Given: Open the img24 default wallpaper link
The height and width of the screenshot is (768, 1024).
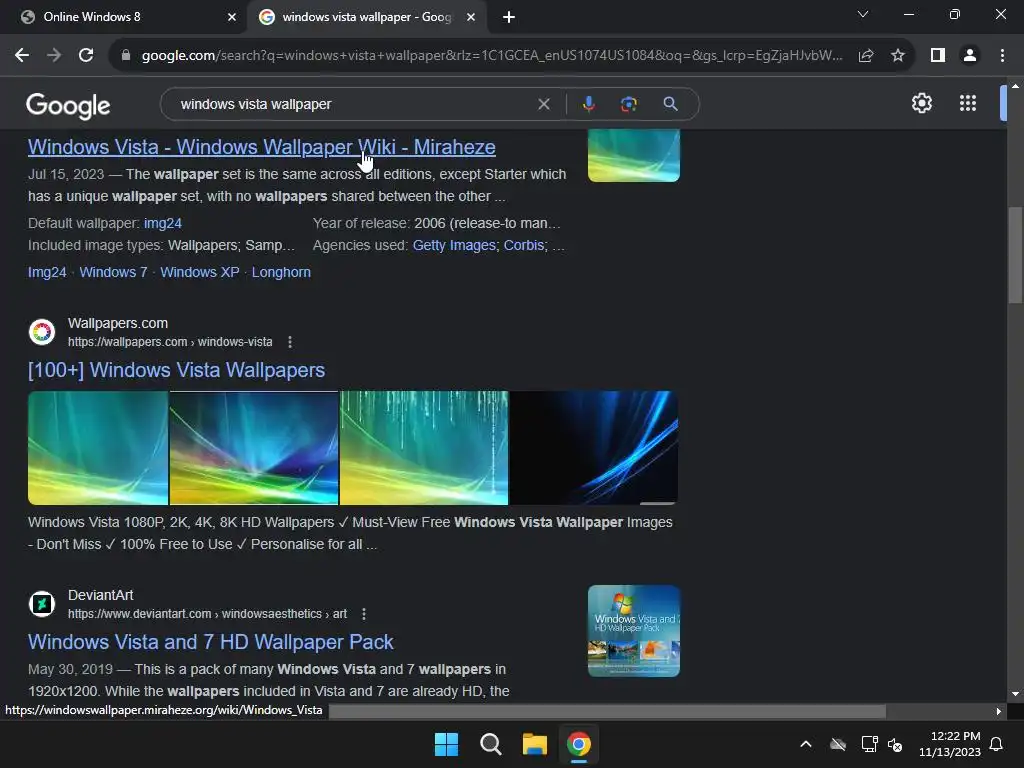Looking at the screenshot, I should (x=163, y=223).
